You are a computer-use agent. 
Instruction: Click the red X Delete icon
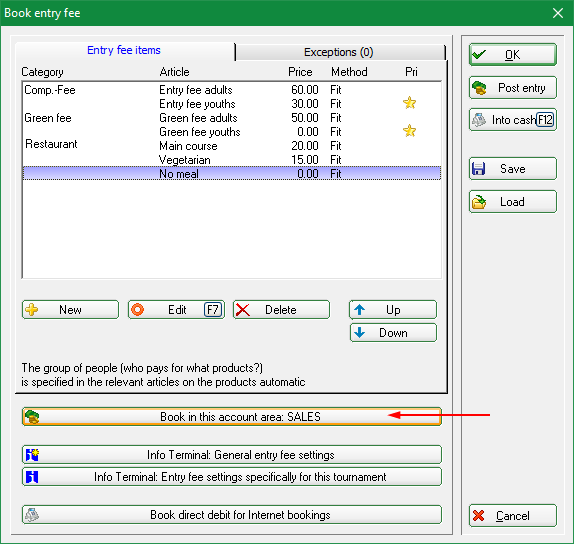point(243,310)
